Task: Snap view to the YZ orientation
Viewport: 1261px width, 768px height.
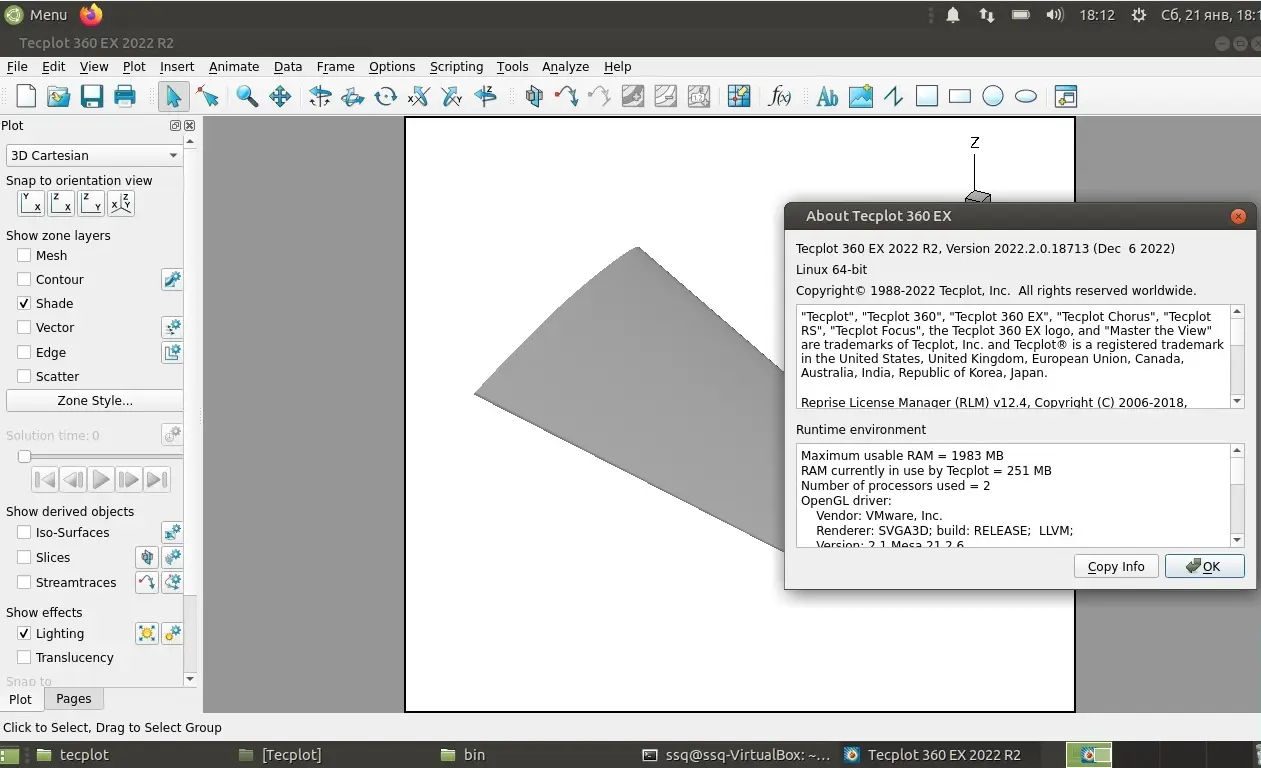Action: [91, 203]
